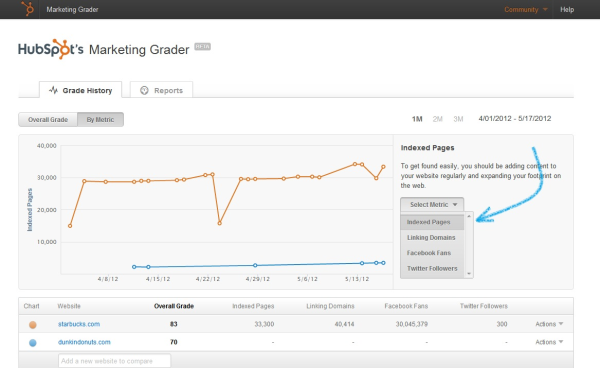Choose the 3M time range
Viewport: 600px width, 368px height.
pos(458,119)
